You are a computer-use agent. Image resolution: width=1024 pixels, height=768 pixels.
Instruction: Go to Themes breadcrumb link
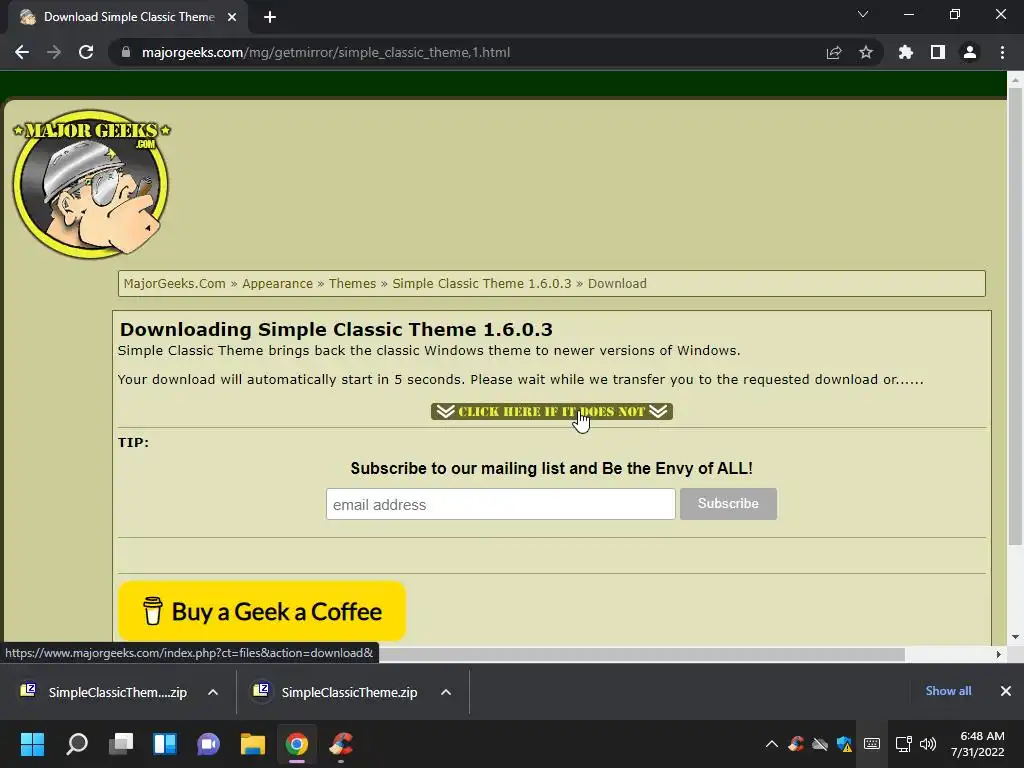tap(353, 283)
